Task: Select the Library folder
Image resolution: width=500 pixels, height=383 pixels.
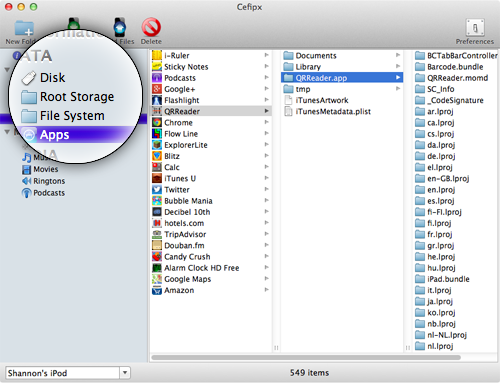Action: click(x=302, y=67)
